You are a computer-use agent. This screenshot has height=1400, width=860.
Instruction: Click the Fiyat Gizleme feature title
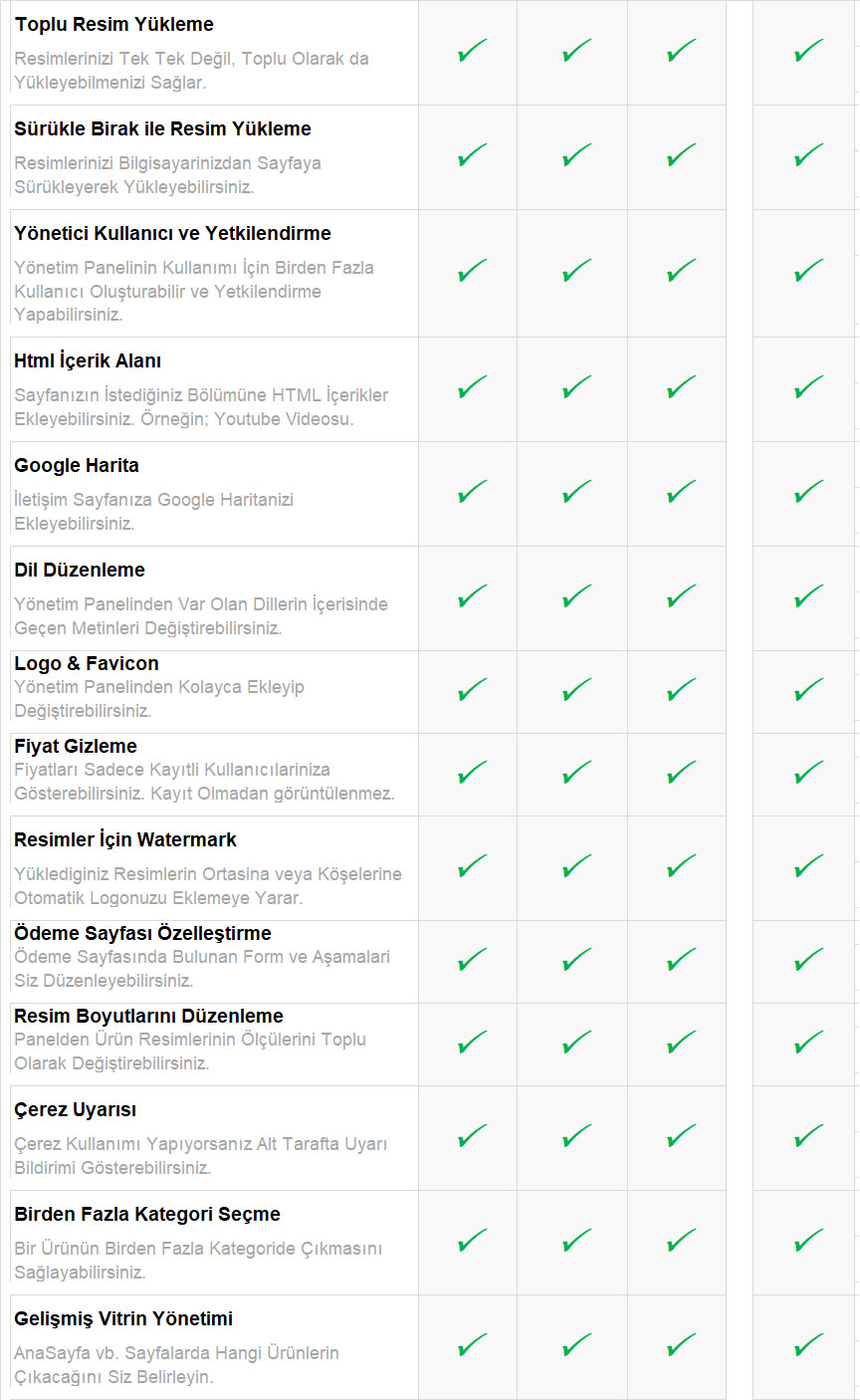point(76,746)
